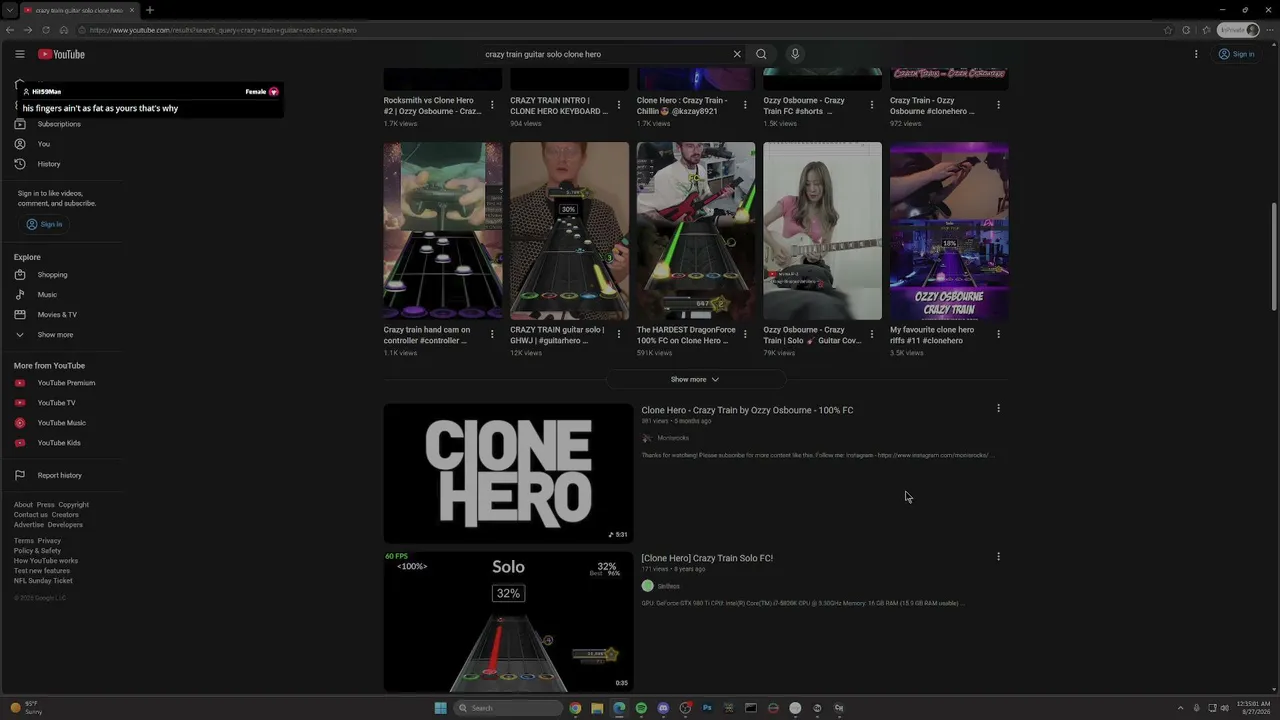The image size is (1280, 720).
Task: Open Subscriptions in the sidebar
Action: pos(60,124)
